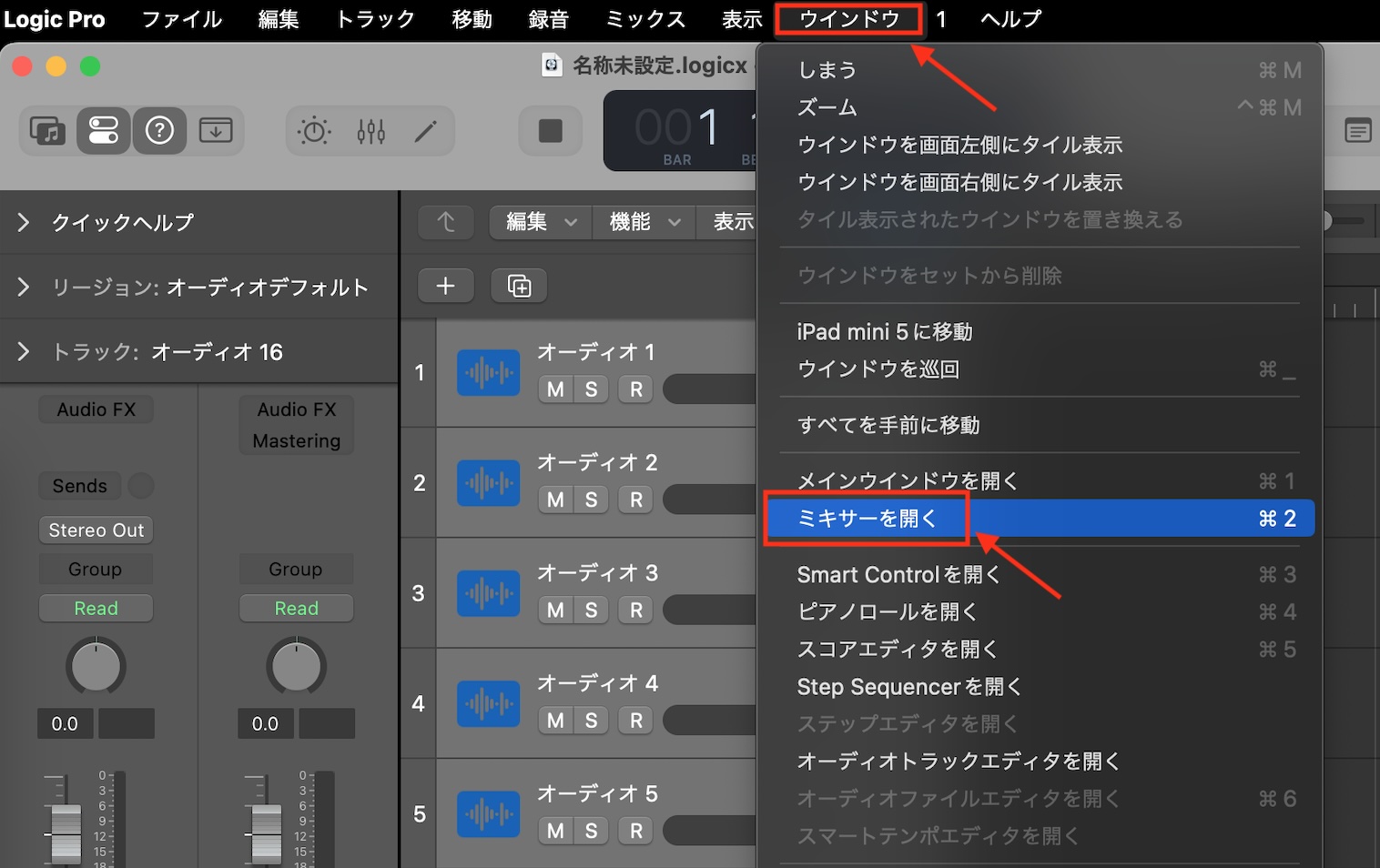Screen dimensions: 1380x868
Task: Solo track オーディオ 2
Action: point(591,500)
